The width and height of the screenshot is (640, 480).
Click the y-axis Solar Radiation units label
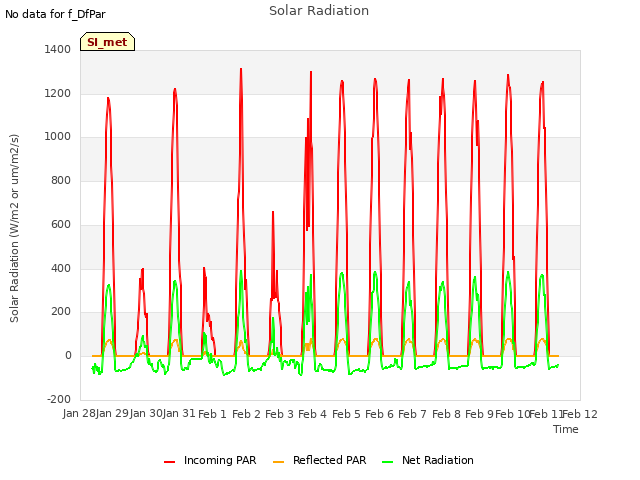click(x=14, y=228)
